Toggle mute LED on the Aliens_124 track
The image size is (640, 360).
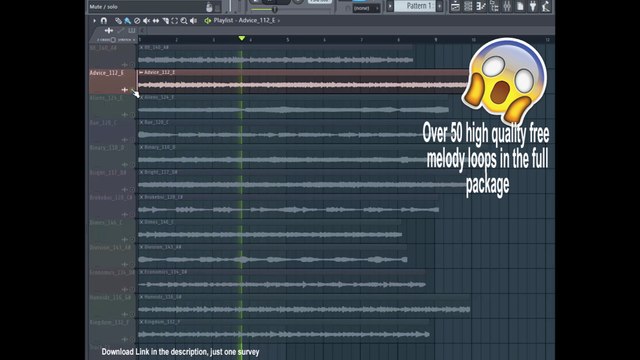[x=132, y=115]
